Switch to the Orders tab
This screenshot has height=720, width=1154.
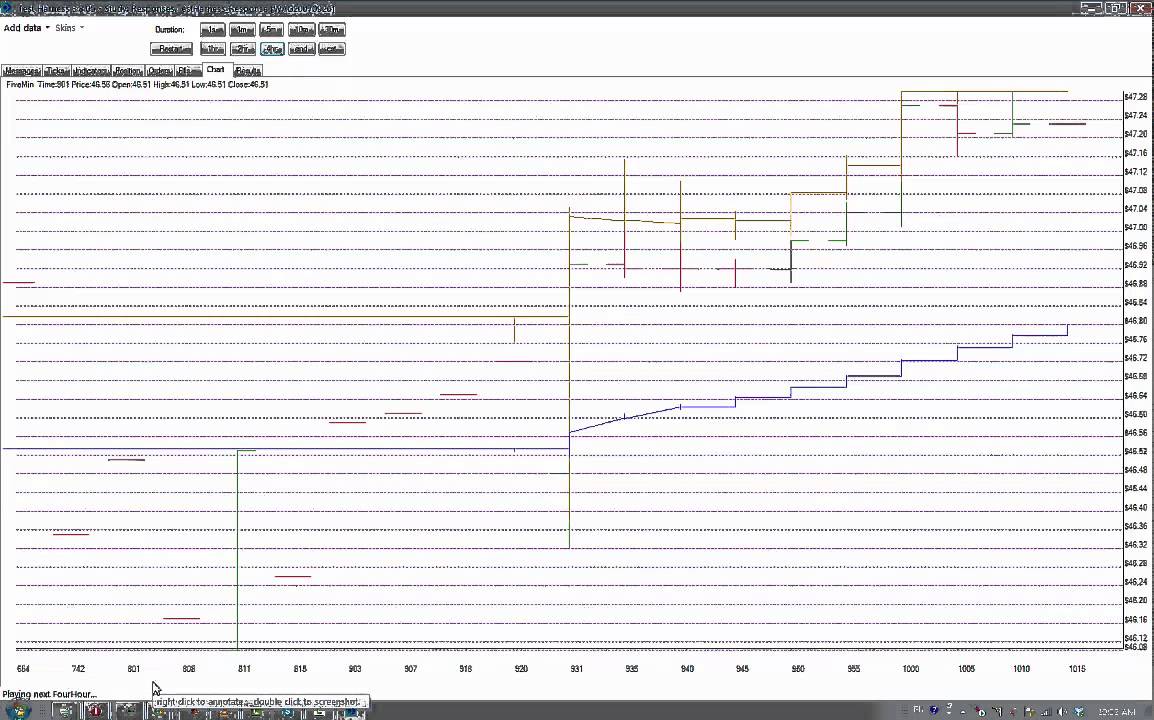tap(160, 71)
